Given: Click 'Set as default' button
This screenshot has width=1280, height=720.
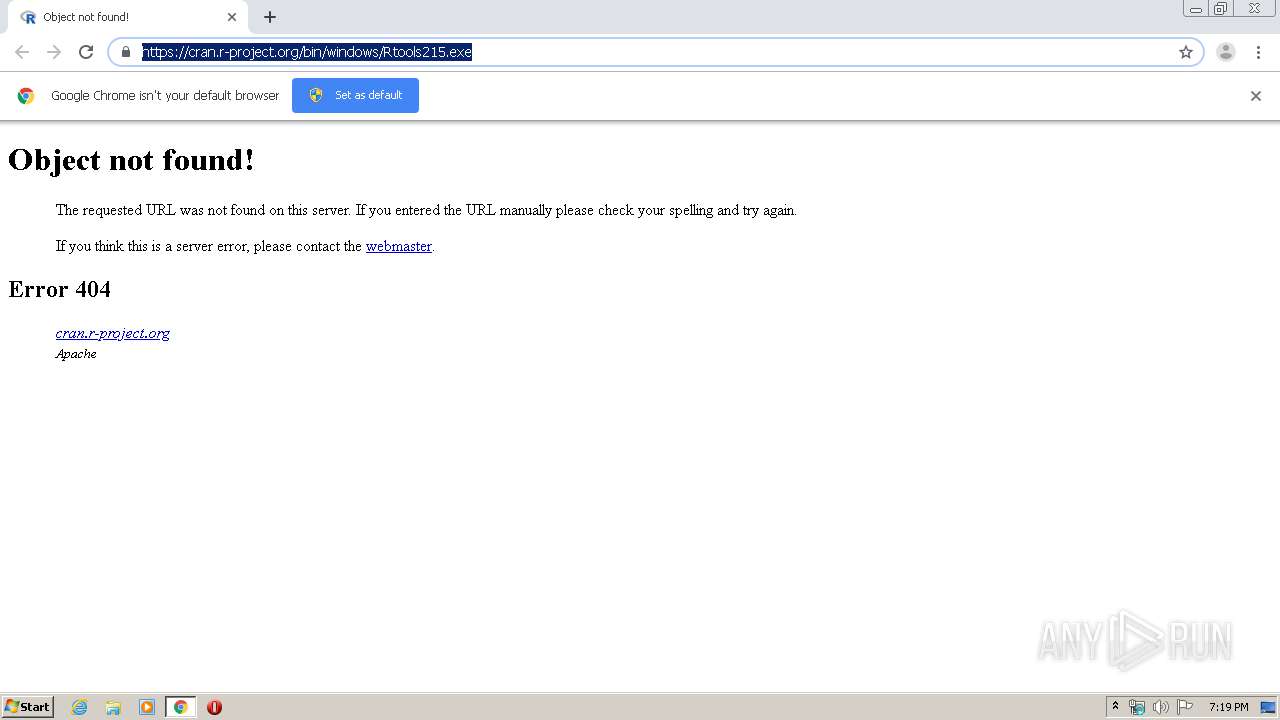Looking at the screenshot, I should click(x=355, y=95).
